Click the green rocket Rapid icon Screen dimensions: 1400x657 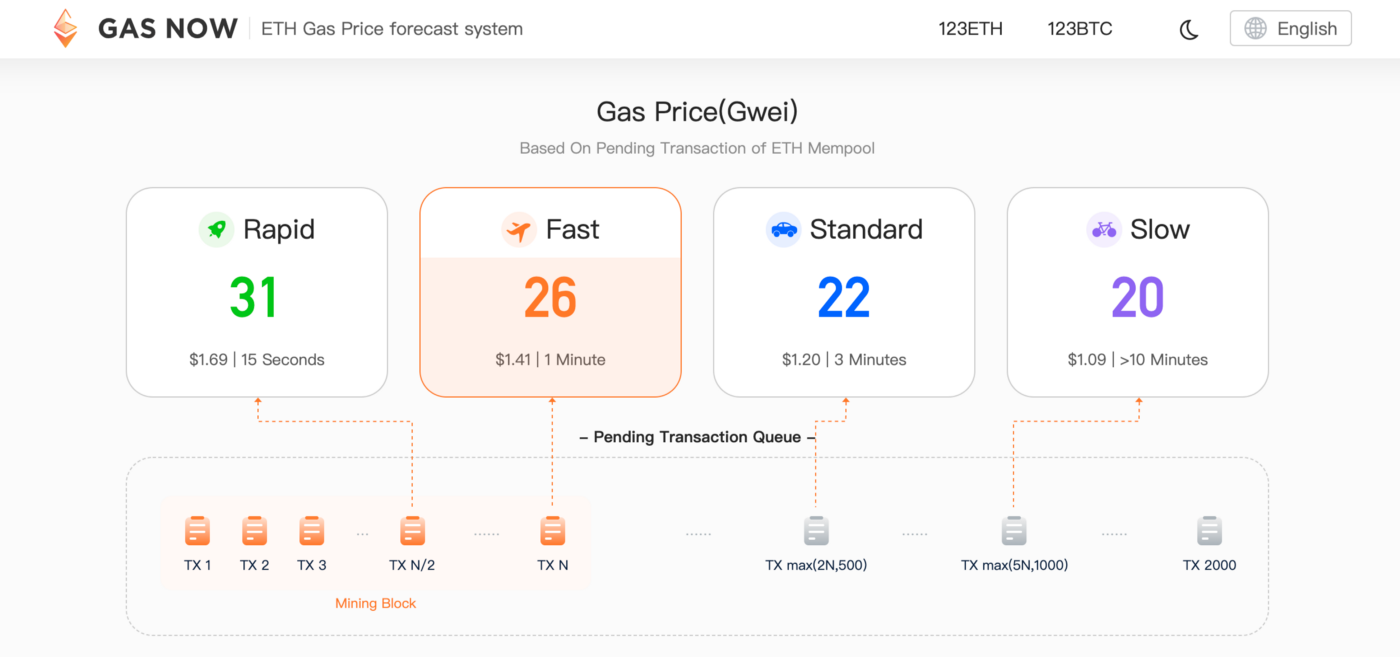[x=216, y=230]
